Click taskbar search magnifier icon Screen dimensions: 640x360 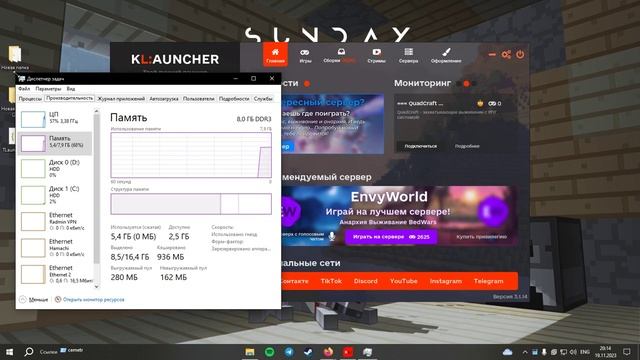click(x=29, y=352)
